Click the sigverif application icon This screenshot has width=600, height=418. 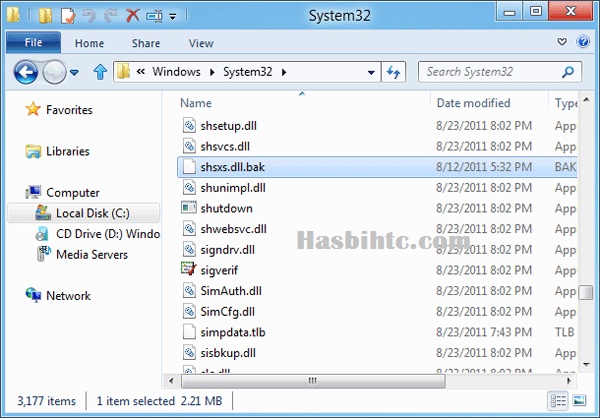[189, 269]
